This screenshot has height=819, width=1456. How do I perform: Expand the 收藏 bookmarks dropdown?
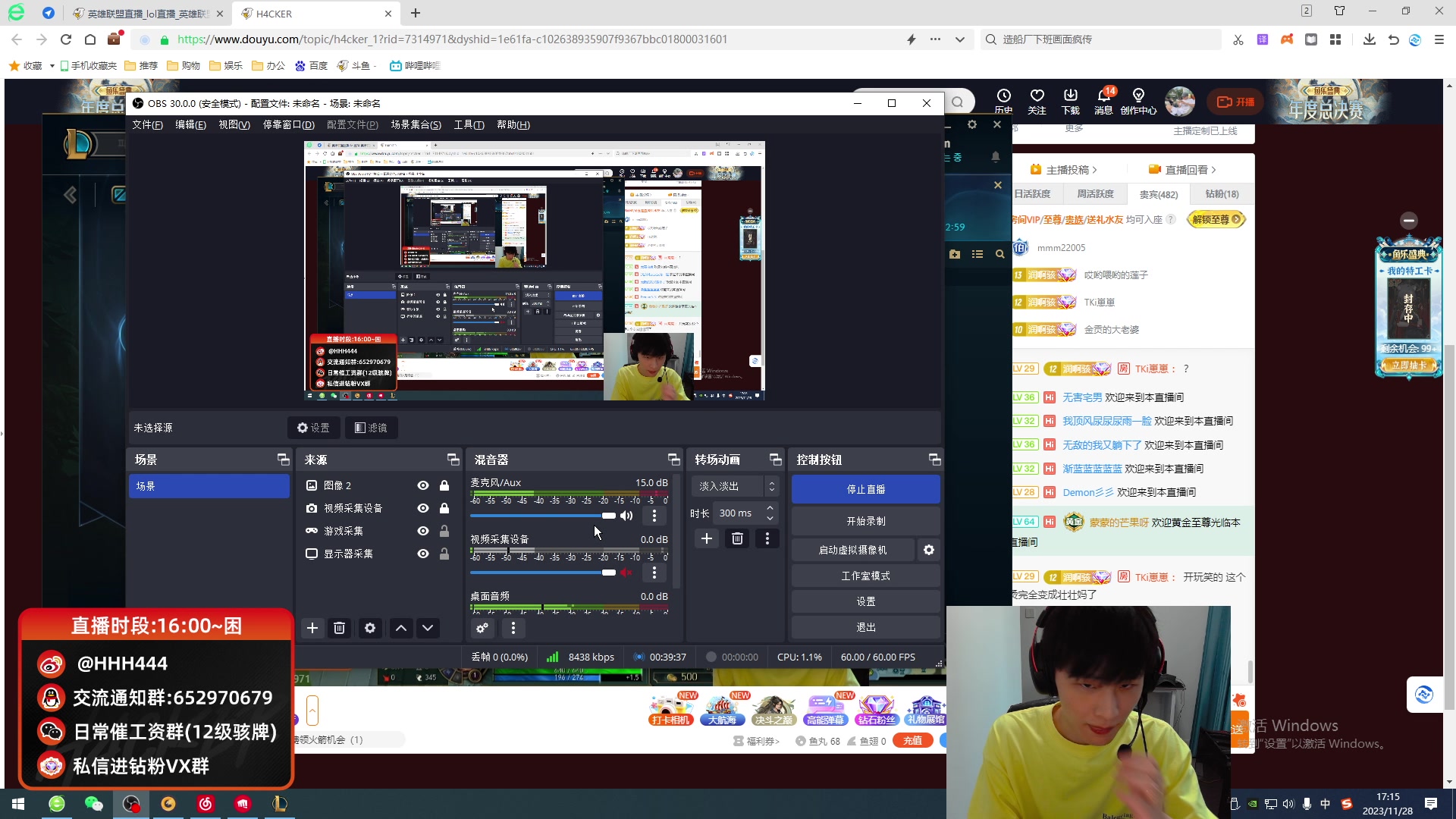coord(52,66)
